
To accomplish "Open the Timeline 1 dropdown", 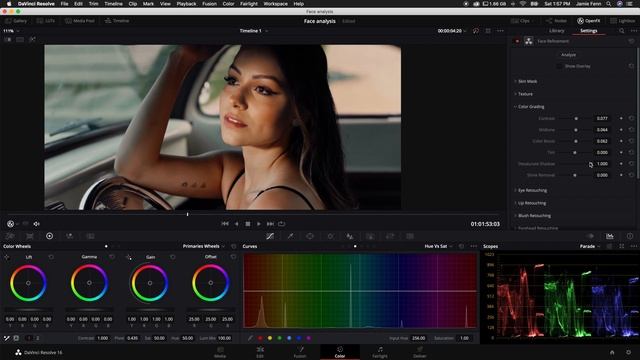I will 253,31.
